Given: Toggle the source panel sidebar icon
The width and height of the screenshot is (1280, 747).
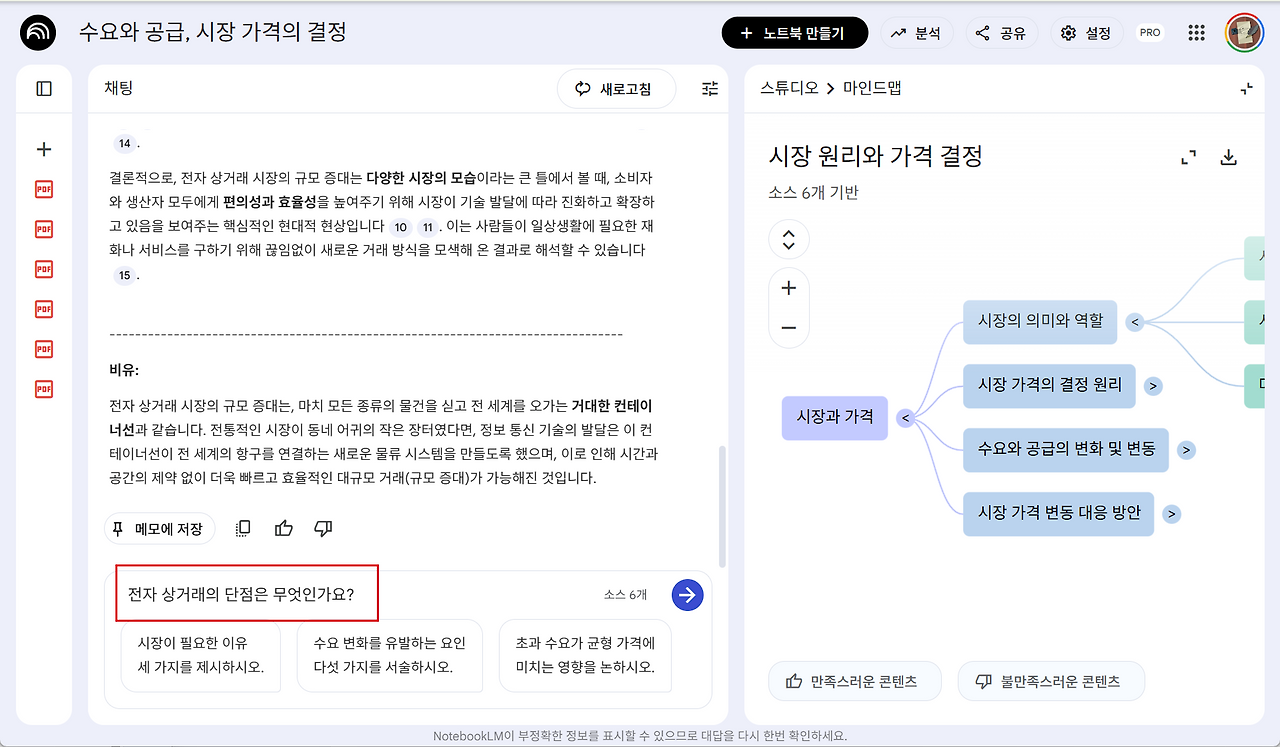Looking at the screenshot, I should point(44,89).
